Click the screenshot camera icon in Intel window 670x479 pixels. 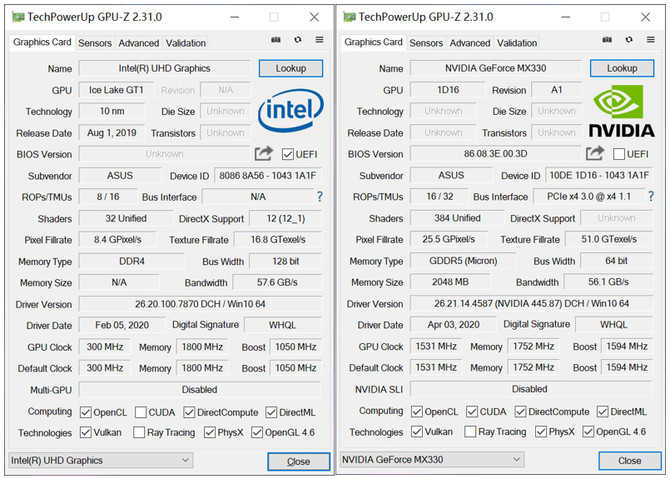pos(276,40)
